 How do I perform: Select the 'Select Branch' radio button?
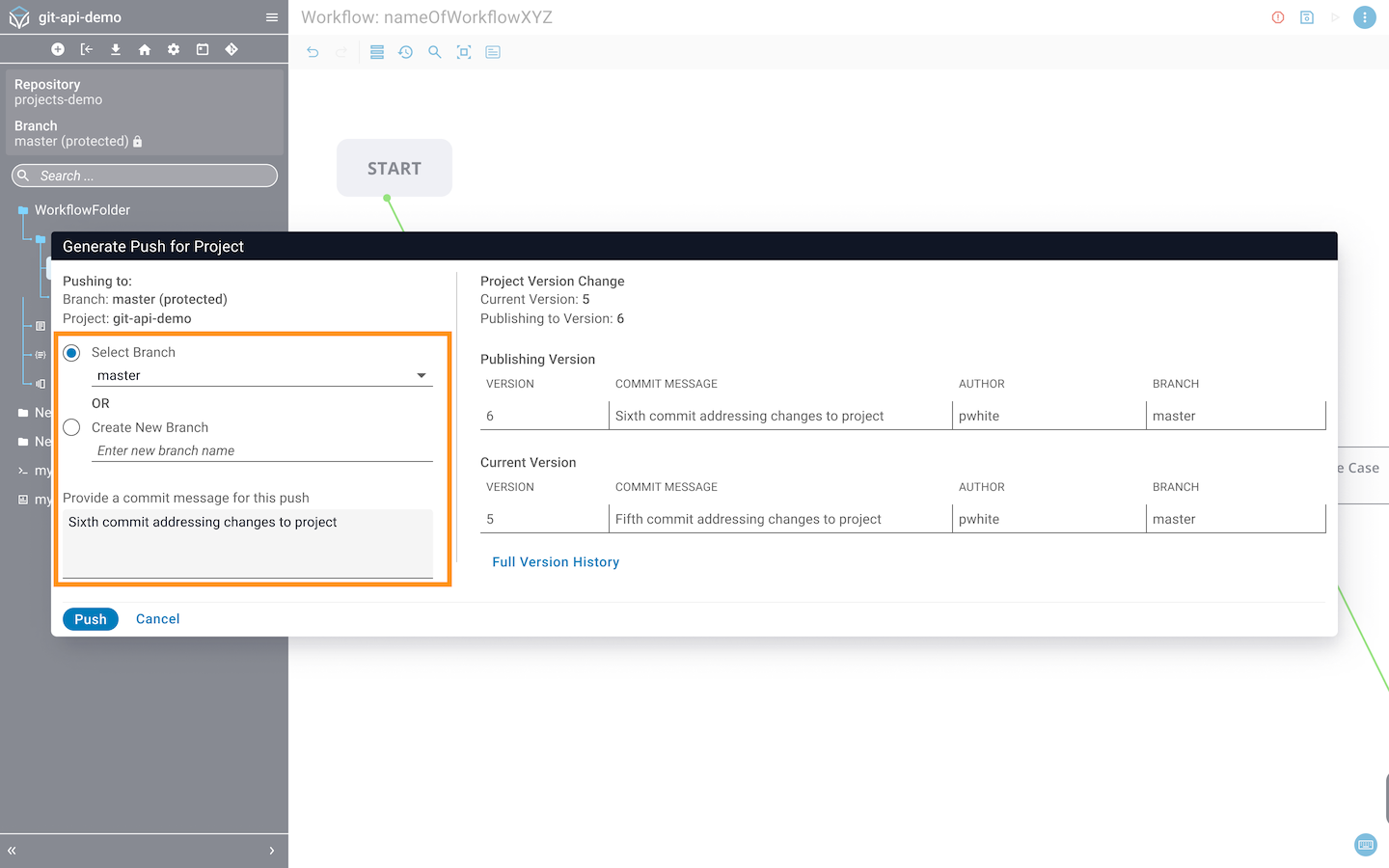click(71, 353)
